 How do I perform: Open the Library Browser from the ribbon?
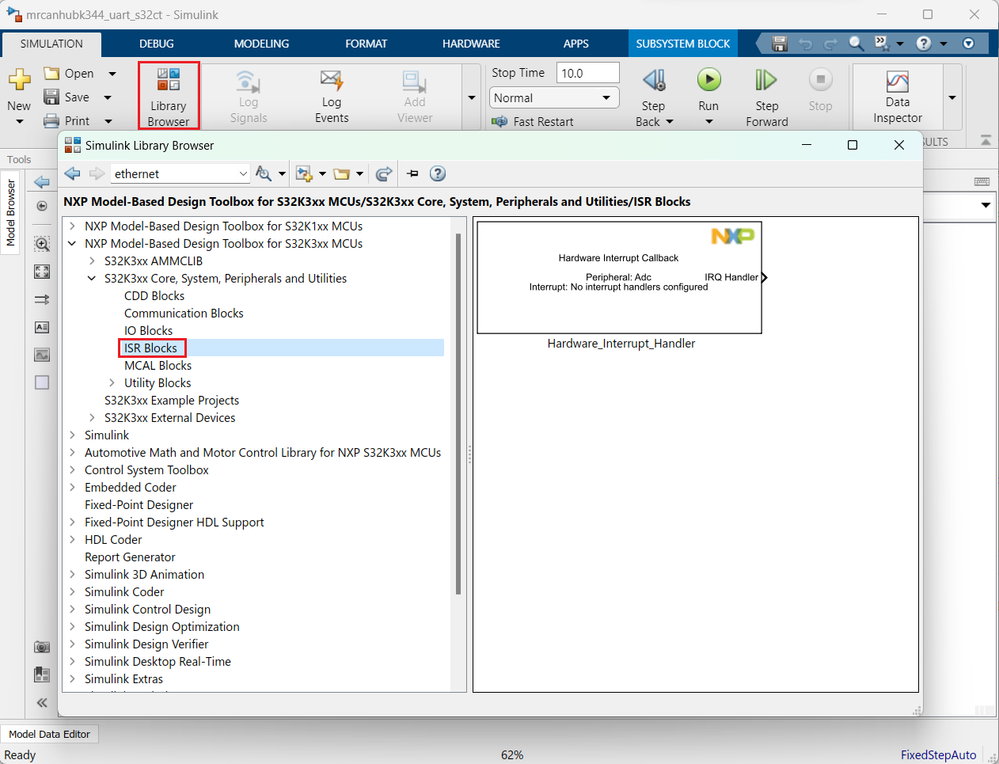[169, 96]
